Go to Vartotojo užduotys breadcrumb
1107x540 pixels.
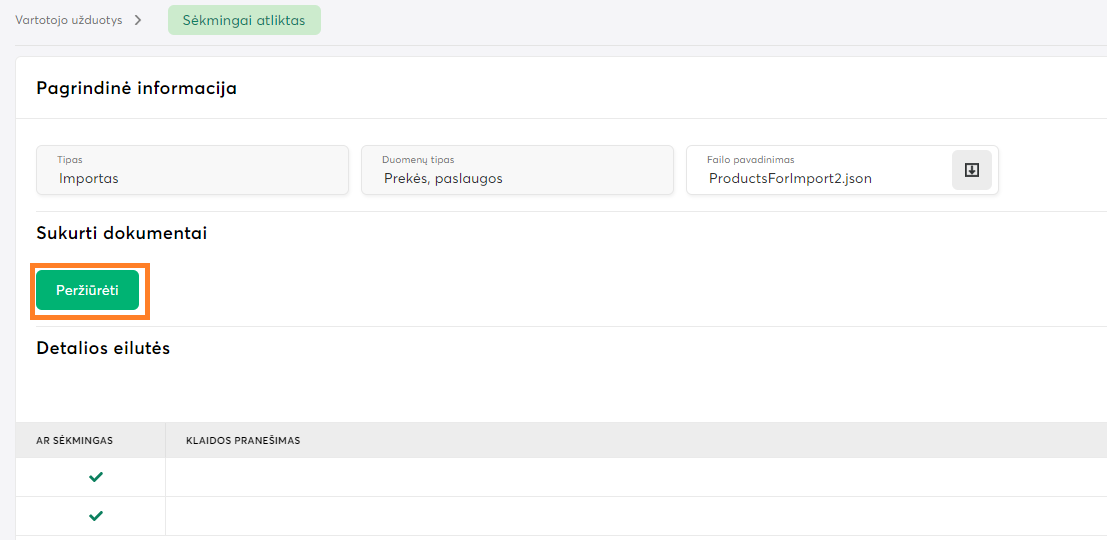(x=69, y=20)
